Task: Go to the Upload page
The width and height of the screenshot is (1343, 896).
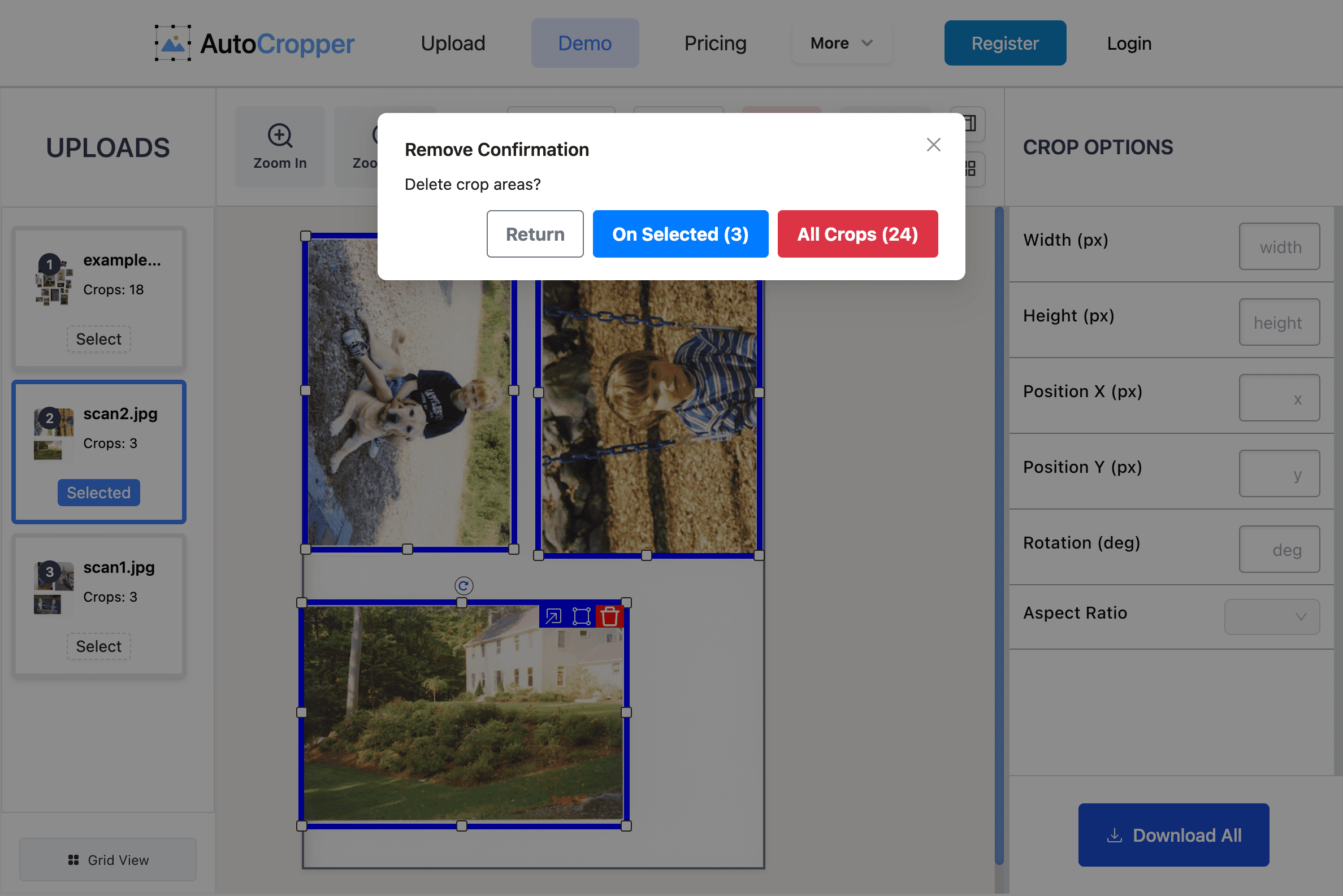Action: [x=453, y=44]
